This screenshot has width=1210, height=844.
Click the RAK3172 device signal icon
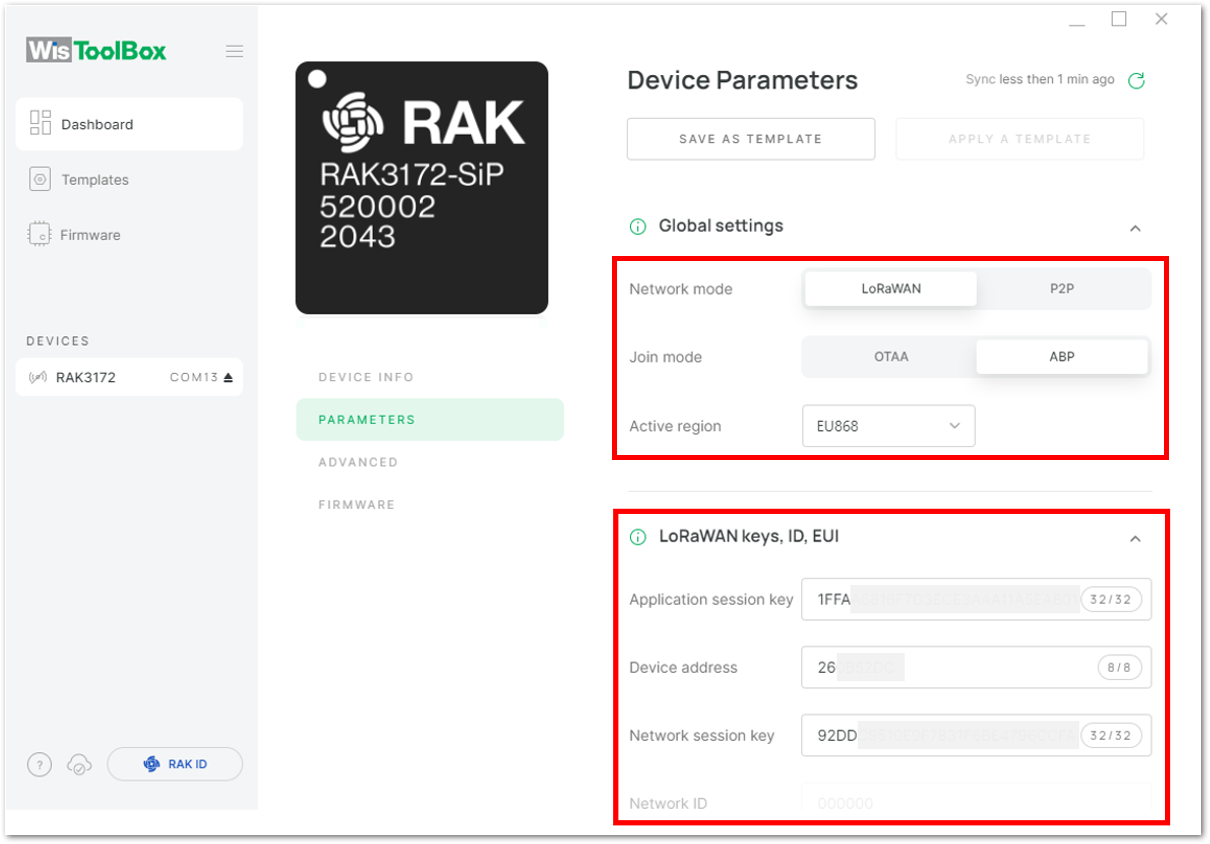(39, 377)
